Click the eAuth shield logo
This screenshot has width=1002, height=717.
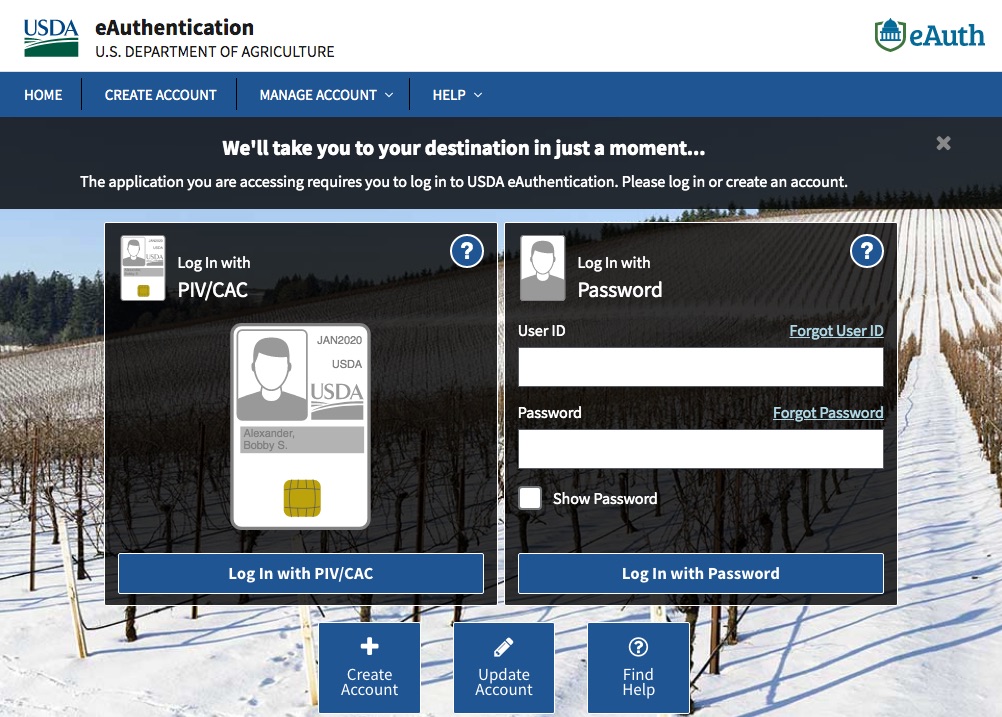[929, 35]
